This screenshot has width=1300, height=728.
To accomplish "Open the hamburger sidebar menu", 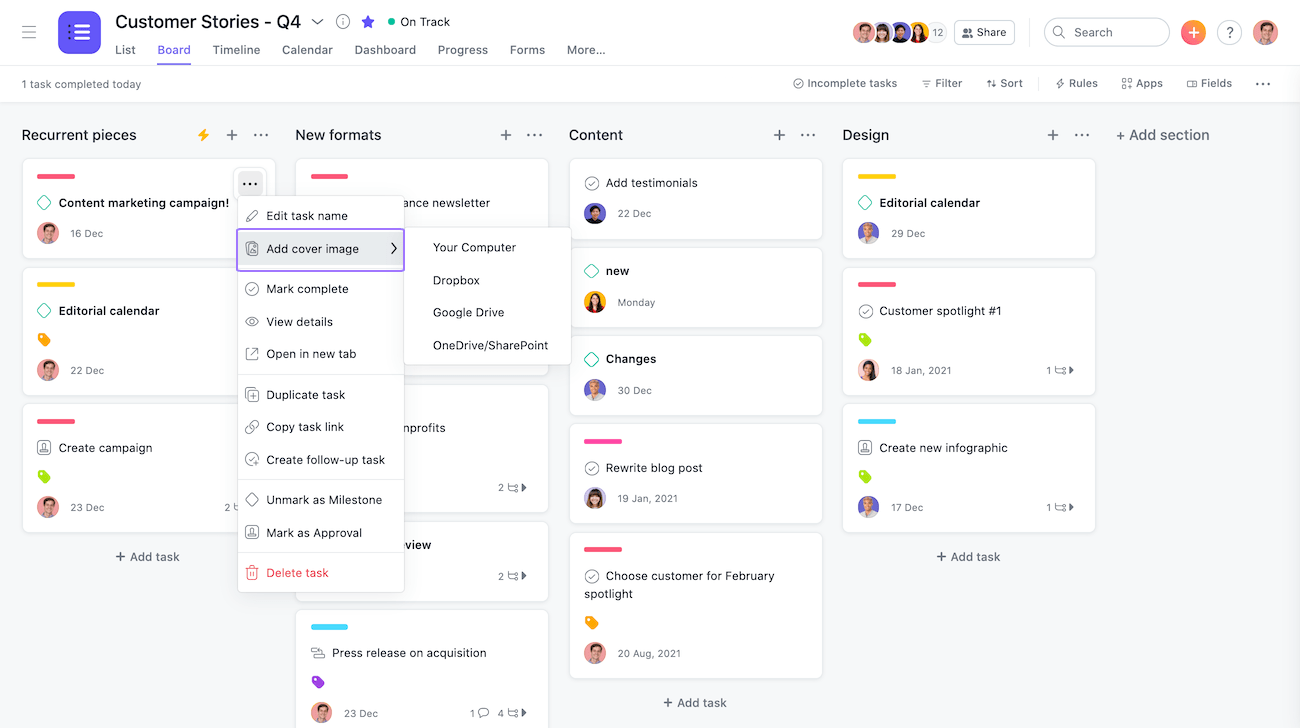I will pos(29,32).
